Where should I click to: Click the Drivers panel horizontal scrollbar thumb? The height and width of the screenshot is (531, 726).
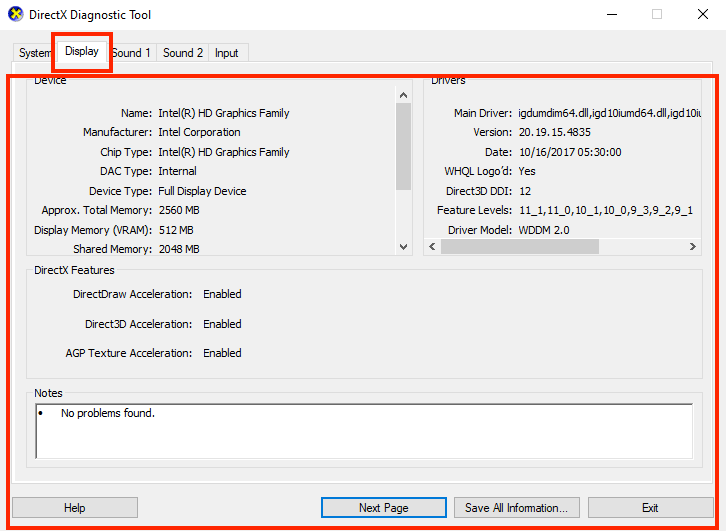(x=520, y=246)
